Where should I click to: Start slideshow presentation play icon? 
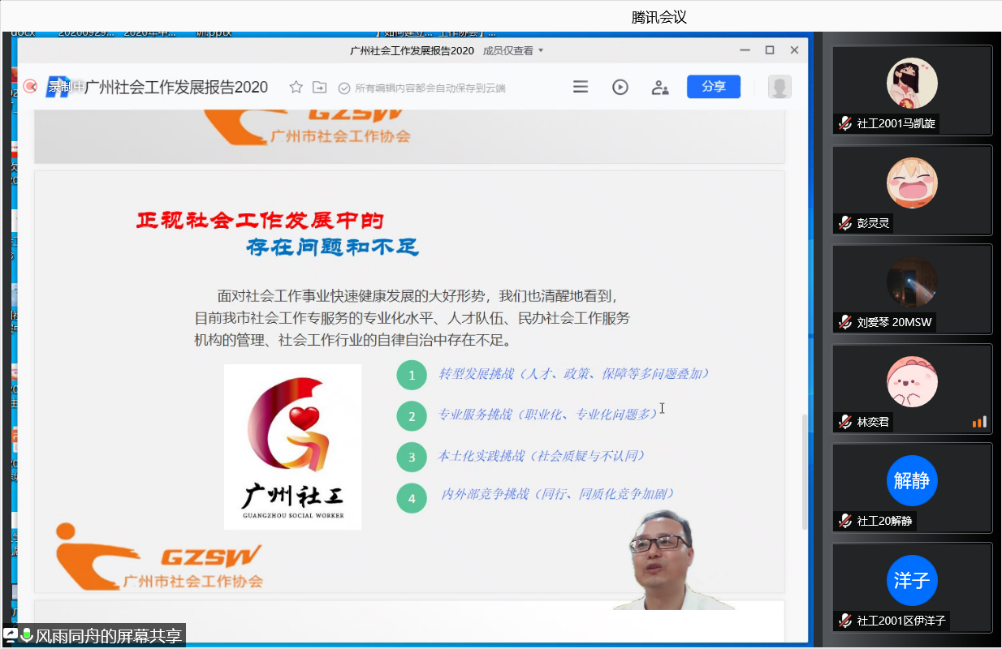click(x=620, y=87)
